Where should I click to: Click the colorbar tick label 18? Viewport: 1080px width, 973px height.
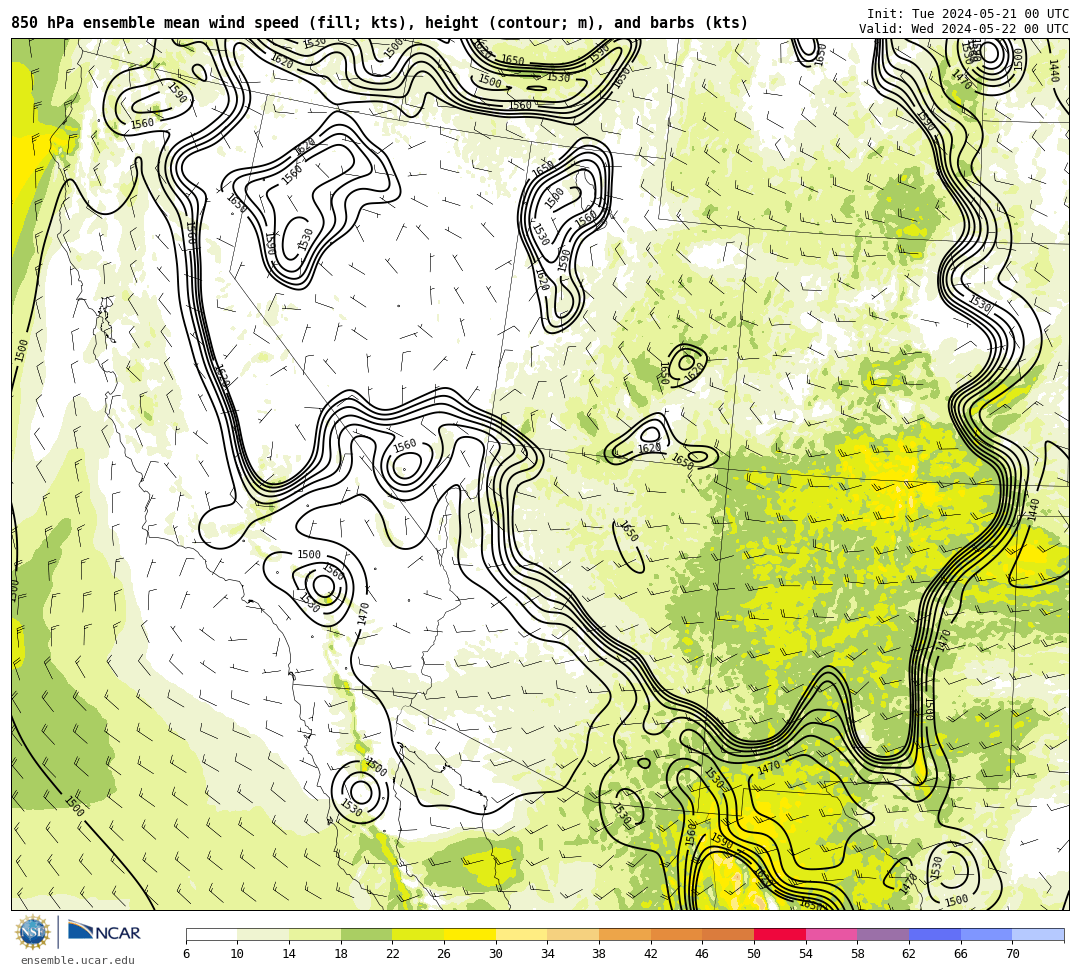click(x=341, y=954)
